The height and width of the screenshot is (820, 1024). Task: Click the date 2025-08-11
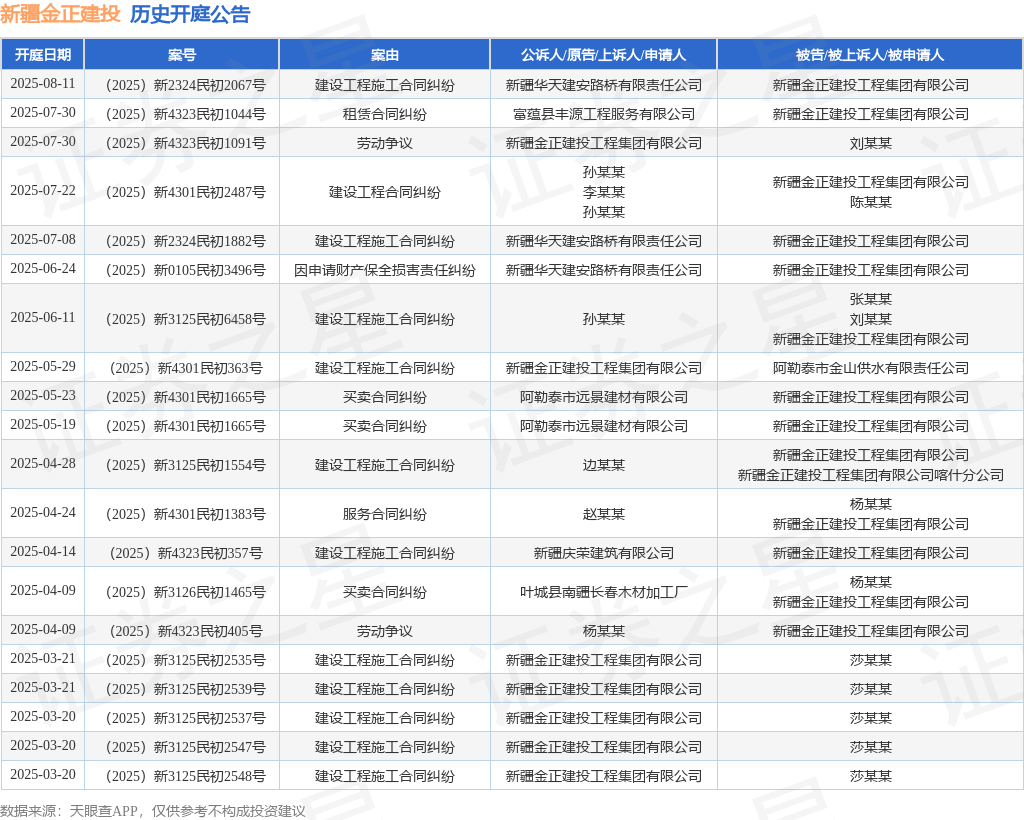42,84
